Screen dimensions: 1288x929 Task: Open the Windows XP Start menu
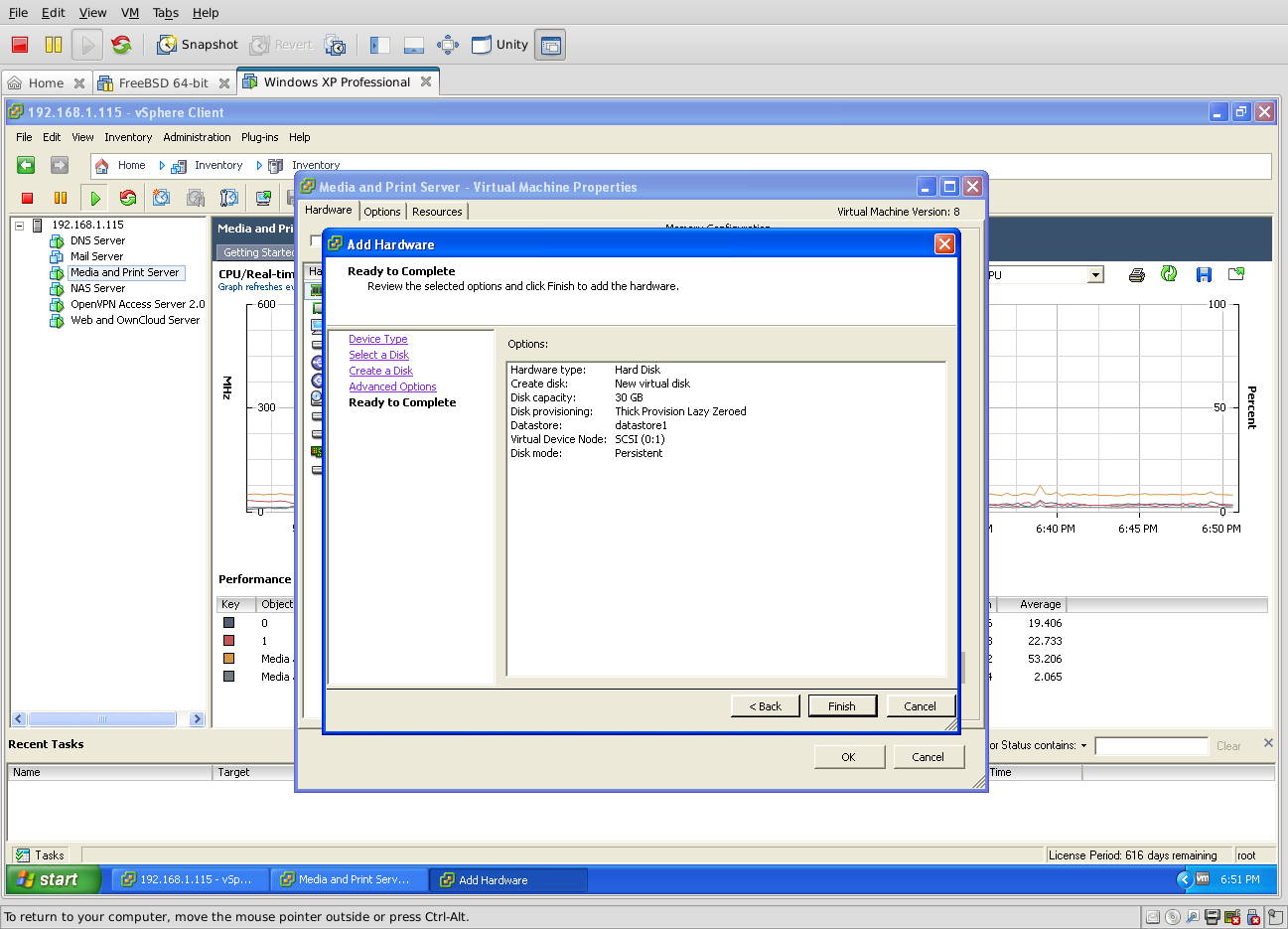[x=54, y=879]
